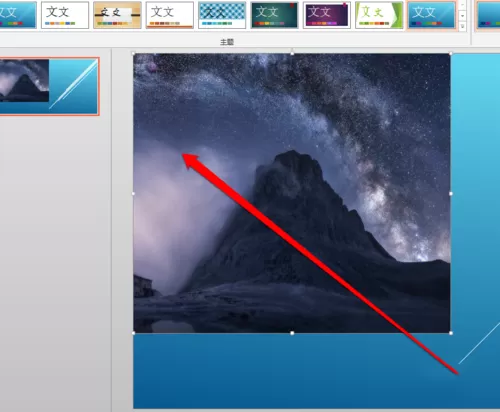Apply the green arrow-shaped theme
500x412 pixels.
point(379,15)
